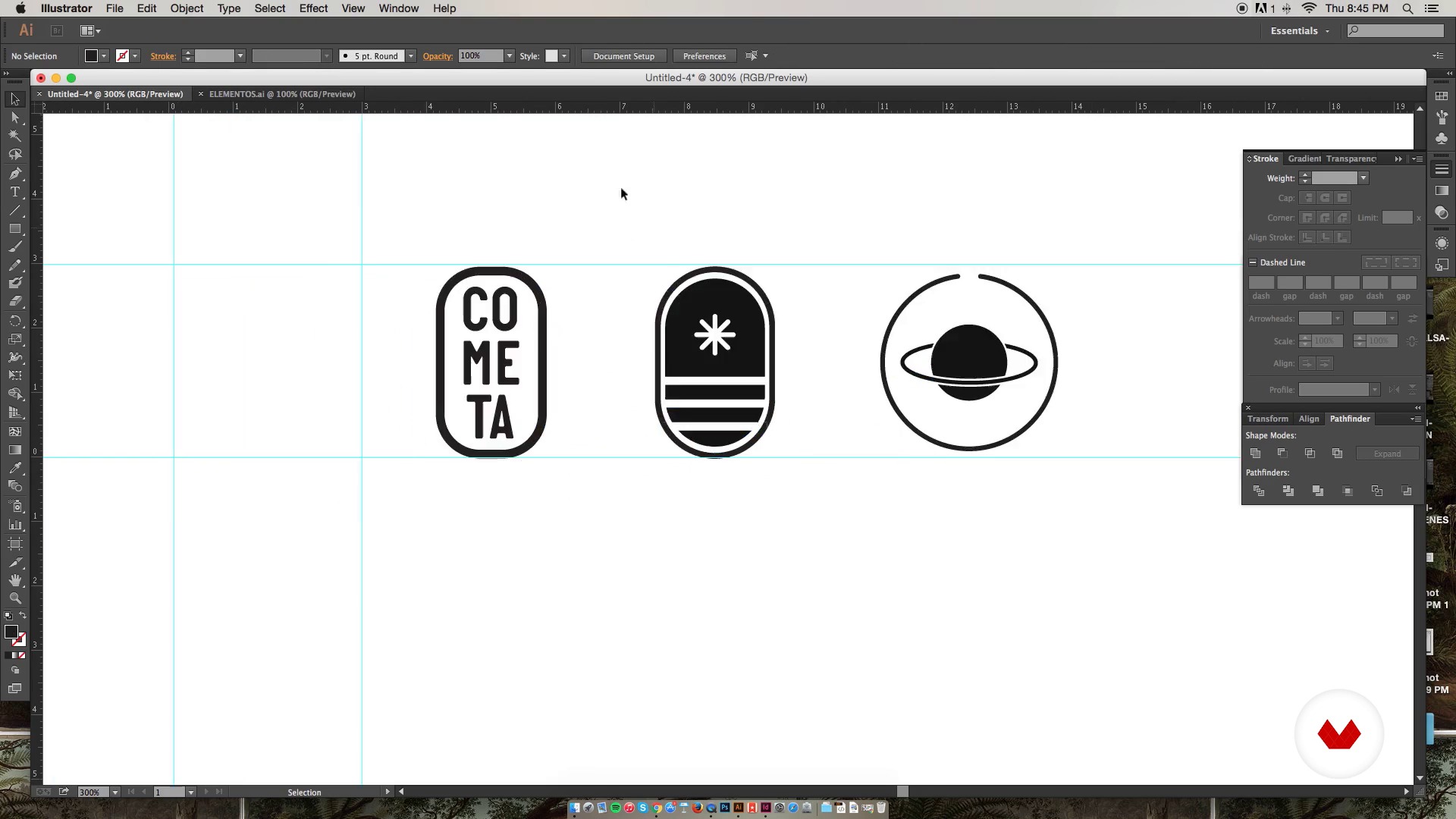Select the Pen tool
This screenshot has width=1456, height=819.
point(14,174)
